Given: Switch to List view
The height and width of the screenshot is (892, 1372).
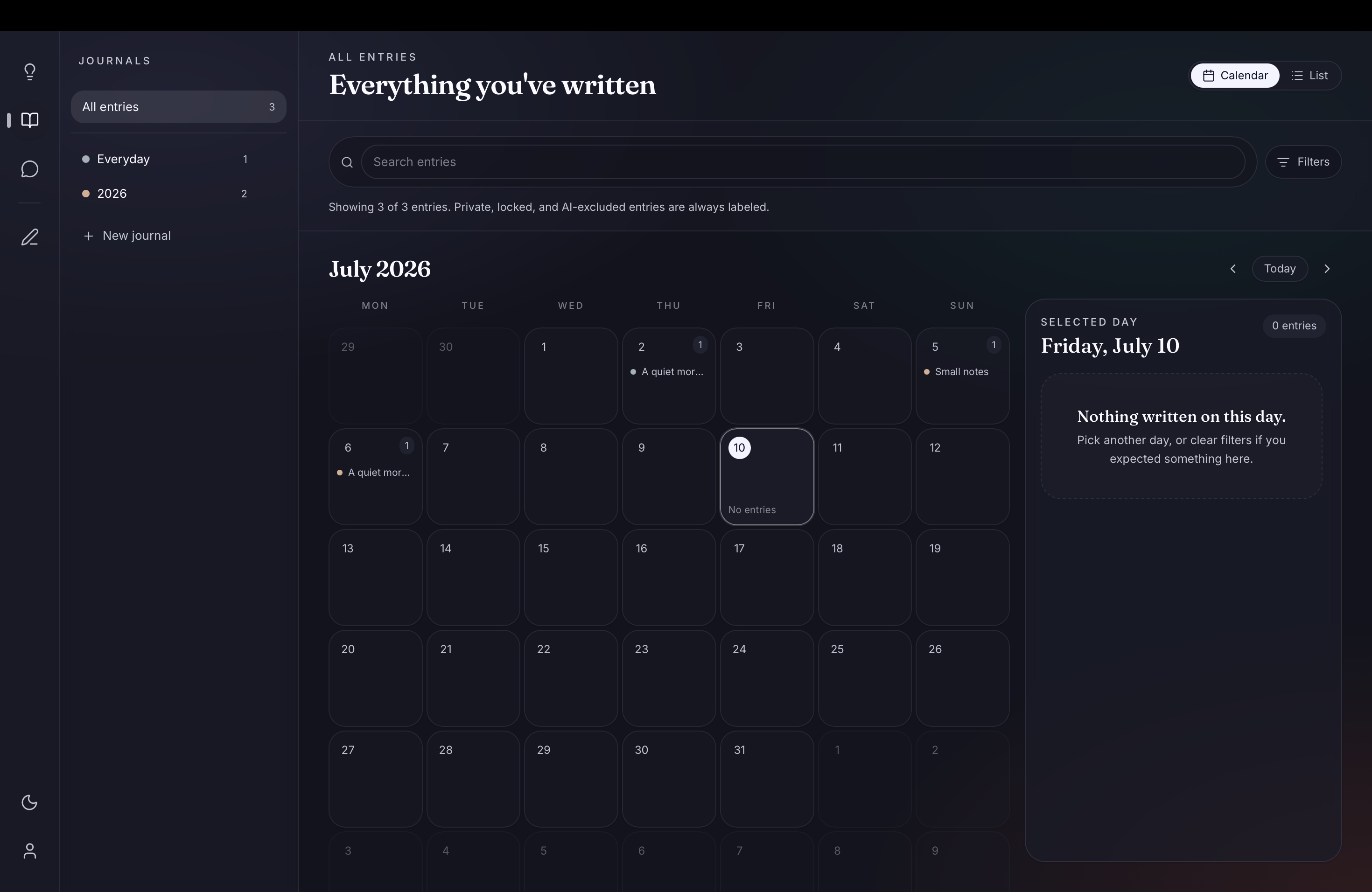Looking at the screenshot, I should 1310,76.
